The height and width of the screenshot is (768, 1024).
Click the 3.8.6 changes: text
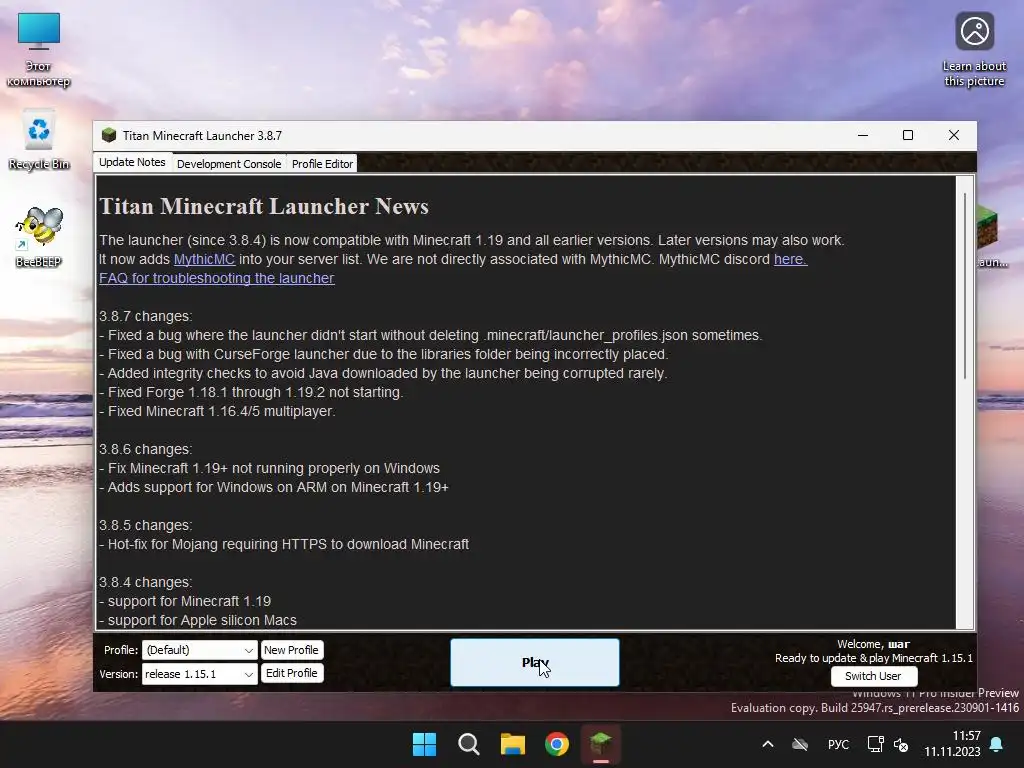(x=146, y=449)
